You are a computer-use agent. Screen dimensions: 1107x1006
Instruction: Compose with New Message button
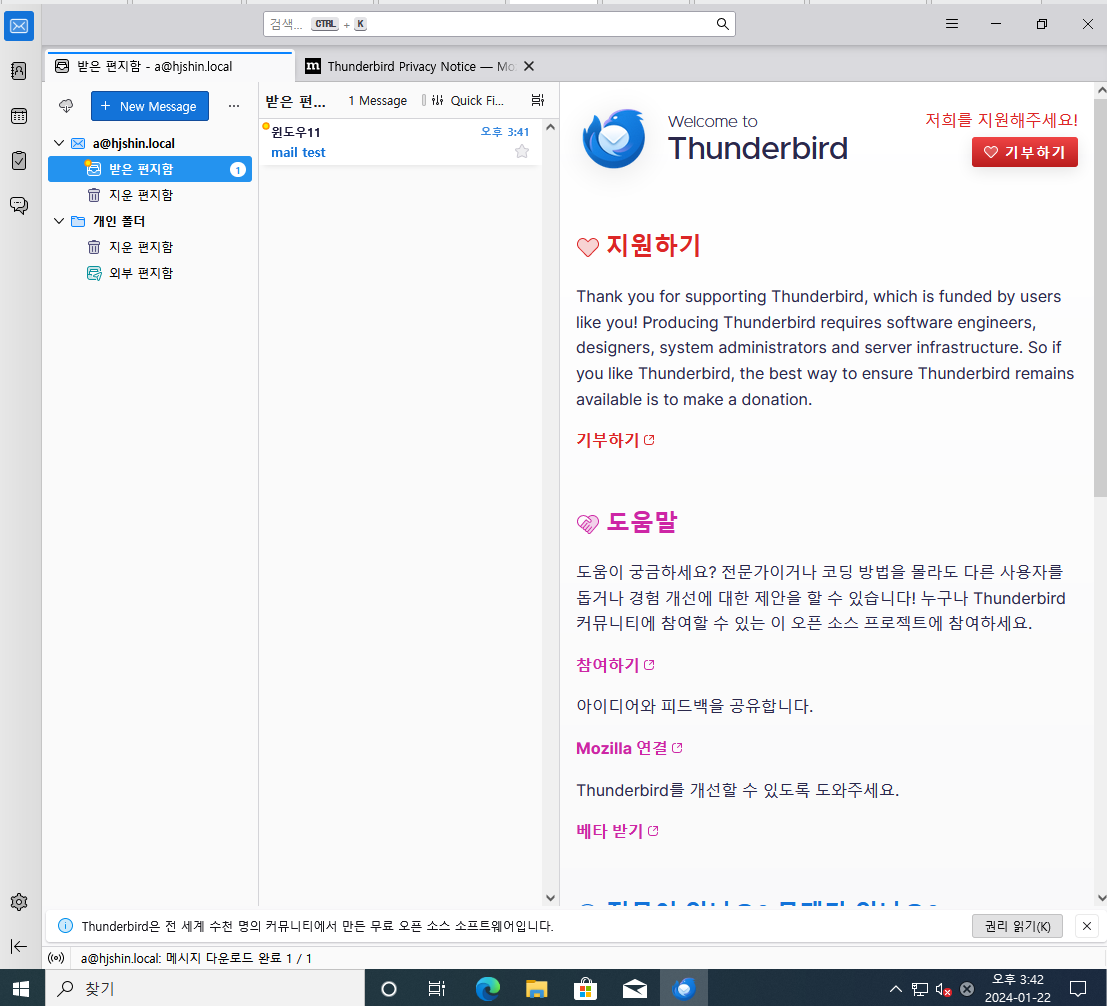click(150, 106)
